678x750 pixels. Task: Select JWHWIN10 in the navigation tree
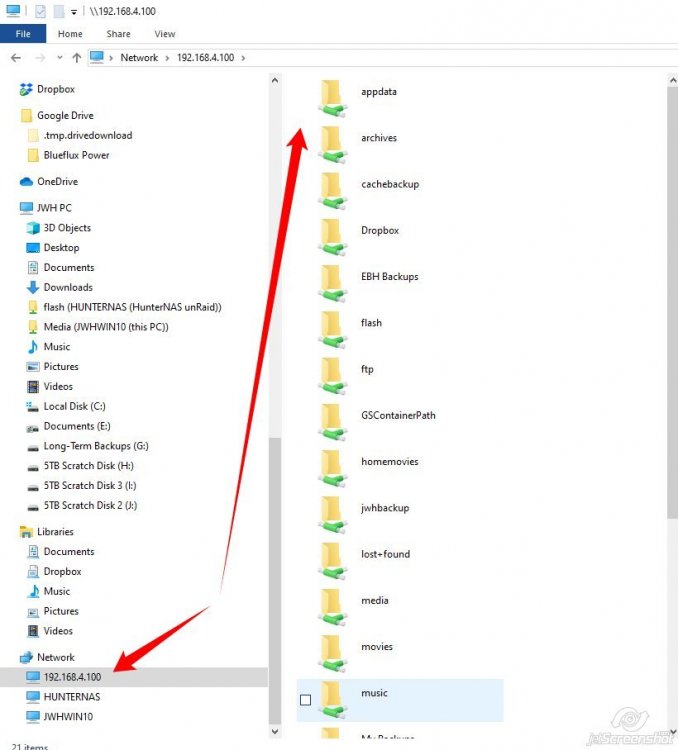coord(68,717)
